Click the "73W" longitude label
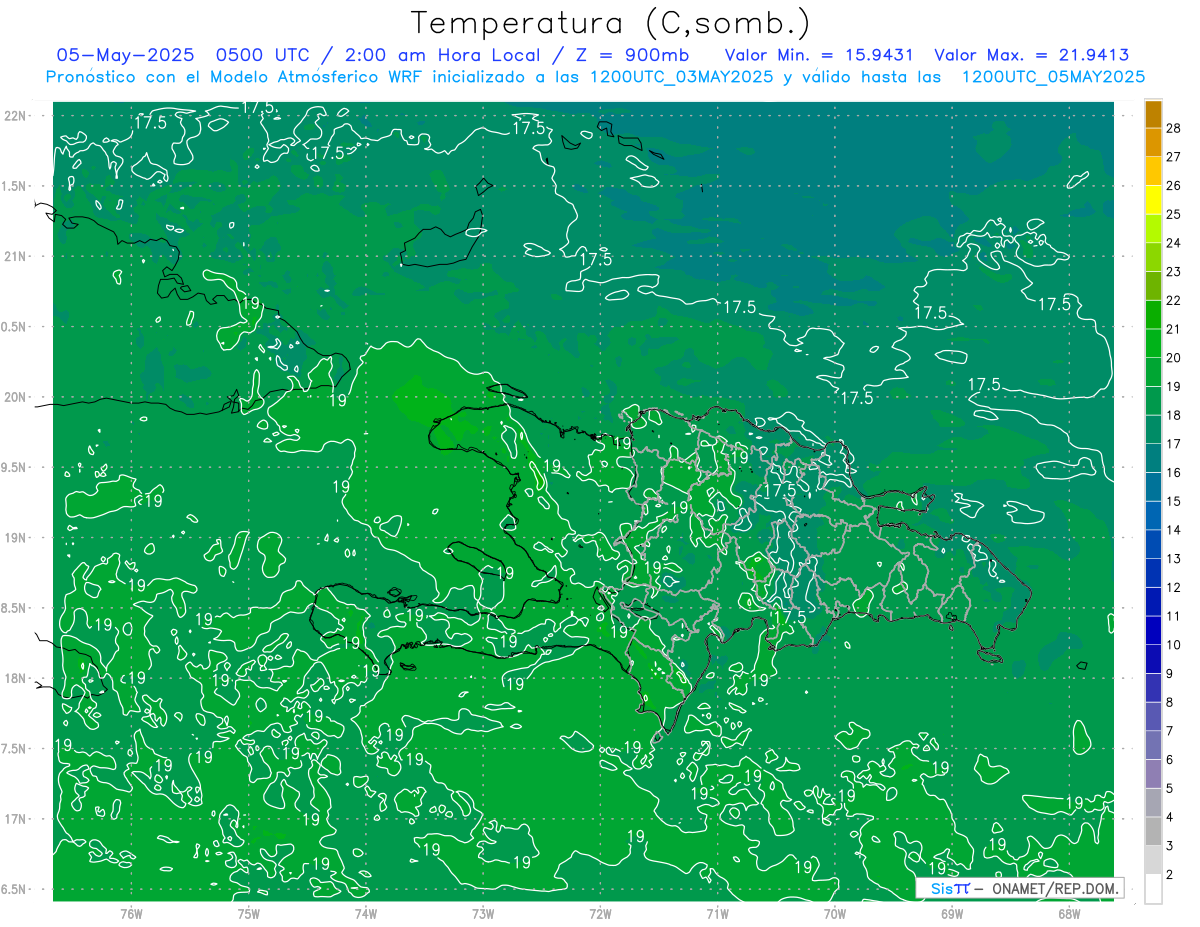The image size is (1200, 927). 483,913
